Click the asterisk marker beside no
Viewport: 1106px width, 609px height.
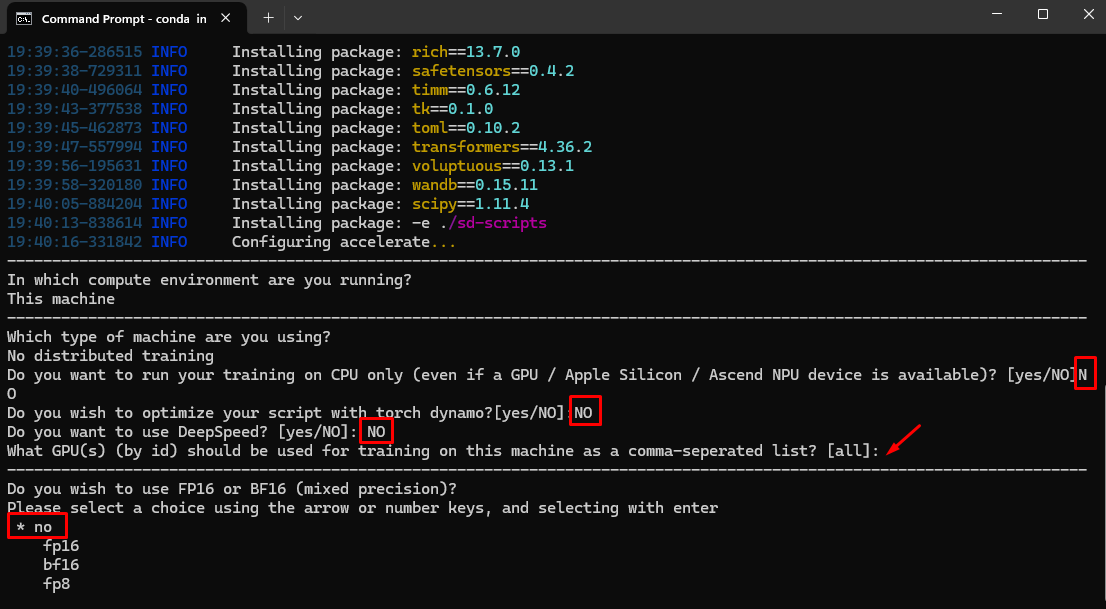(20, 527)
